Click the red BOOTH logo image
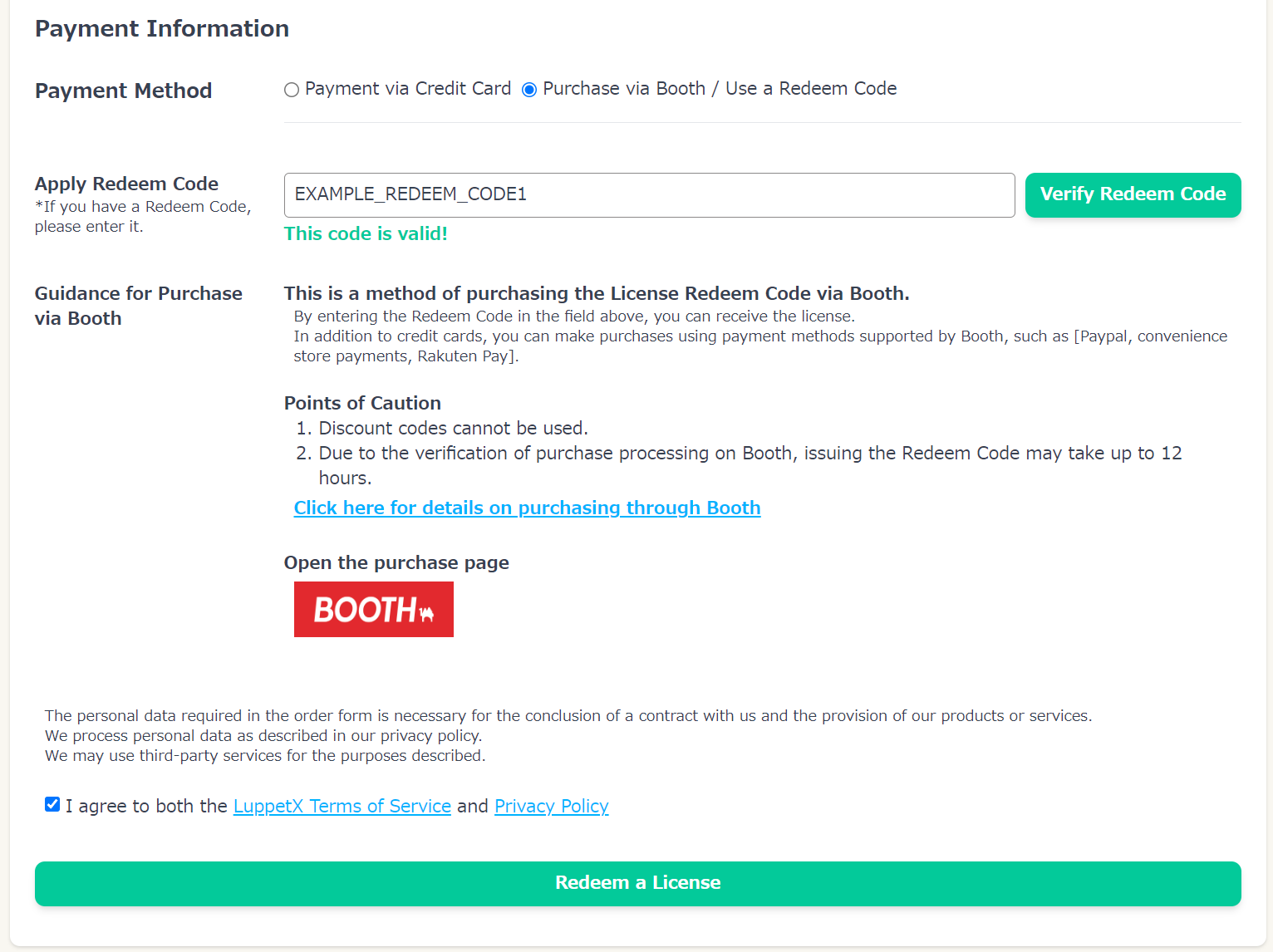The width and height of the screenshot is (1273, 952). tap(373, 609)
